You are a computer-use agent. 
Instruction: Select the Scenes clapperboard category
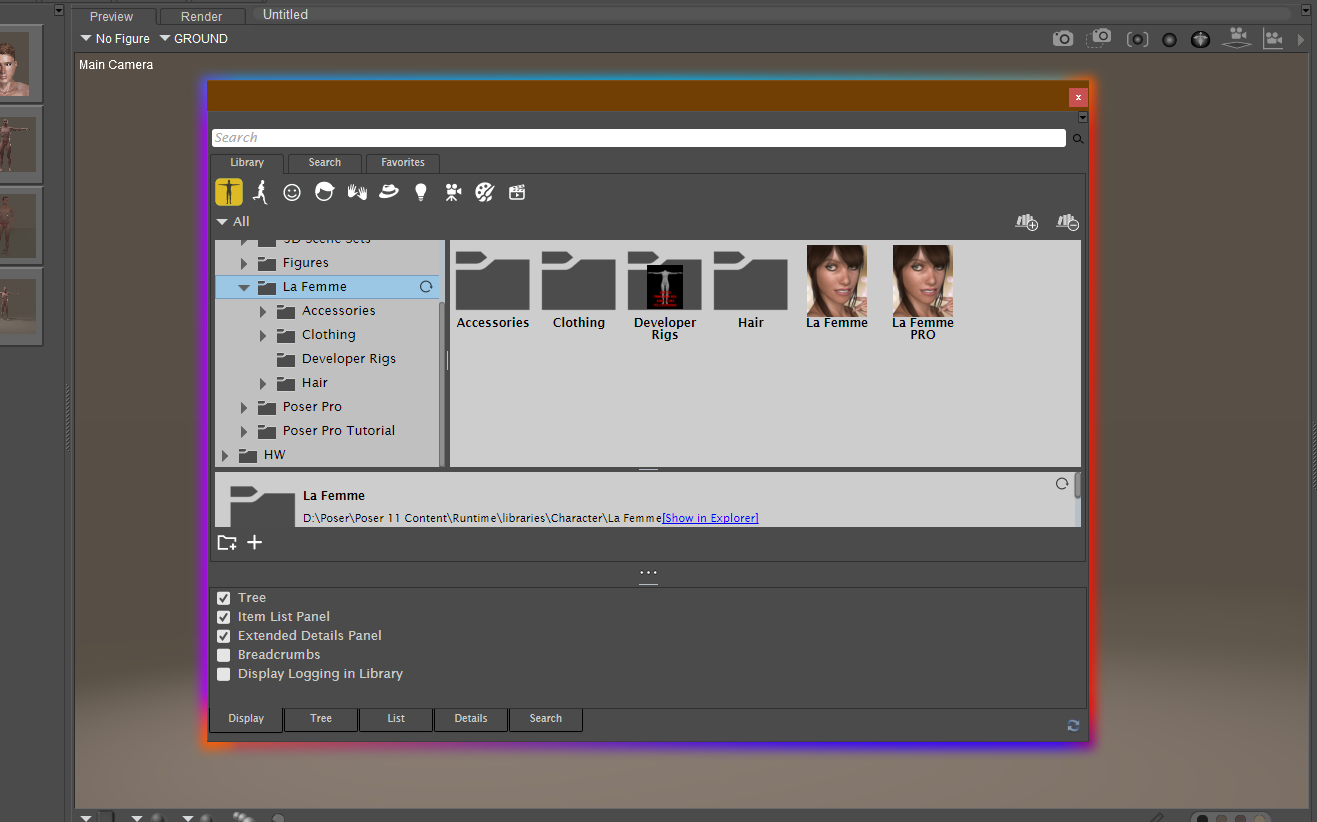517,192
